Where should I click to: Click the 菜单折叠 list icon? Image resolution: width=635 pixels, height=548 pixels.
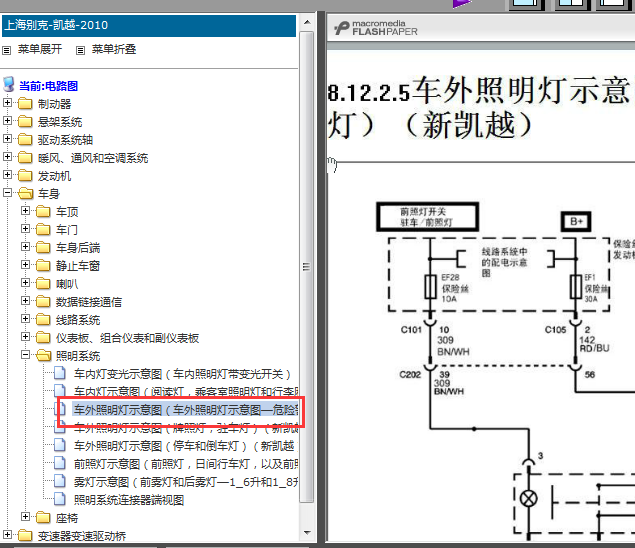point(81,50)
